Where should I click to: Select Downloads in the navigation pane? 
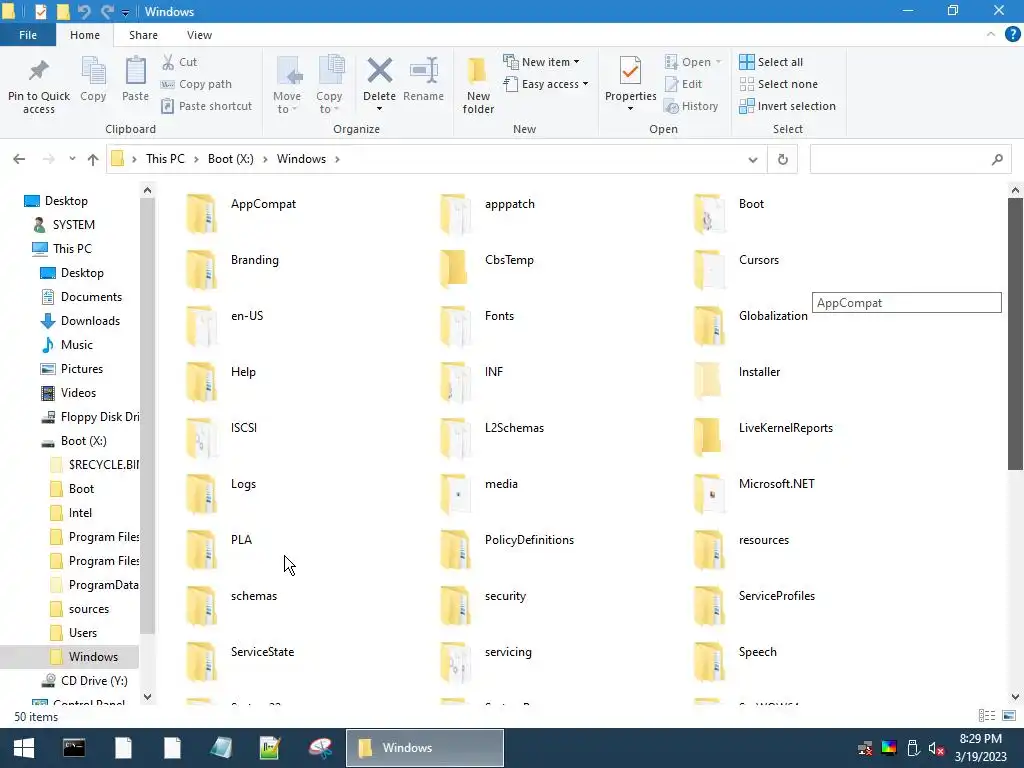click(x=90, y=321)
